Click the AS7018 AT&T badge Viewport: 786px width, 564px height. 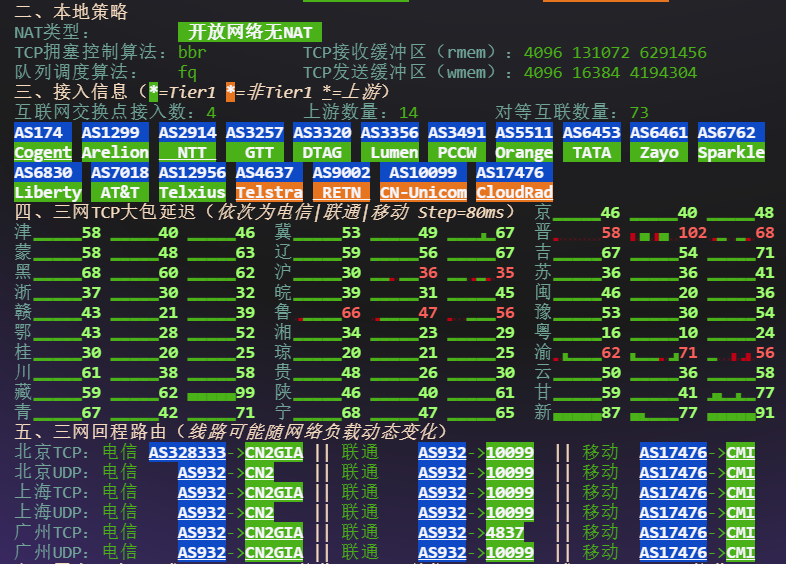pos(120,182)
